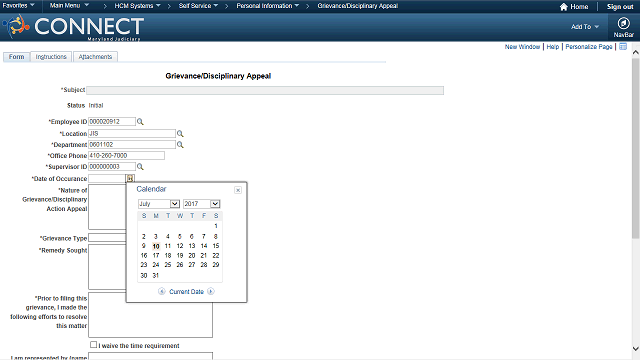Viewport: 640px width, 360px height.
Task: Open the NavBar compass icon
Action: pyautogui.click(x=623, y=23)
